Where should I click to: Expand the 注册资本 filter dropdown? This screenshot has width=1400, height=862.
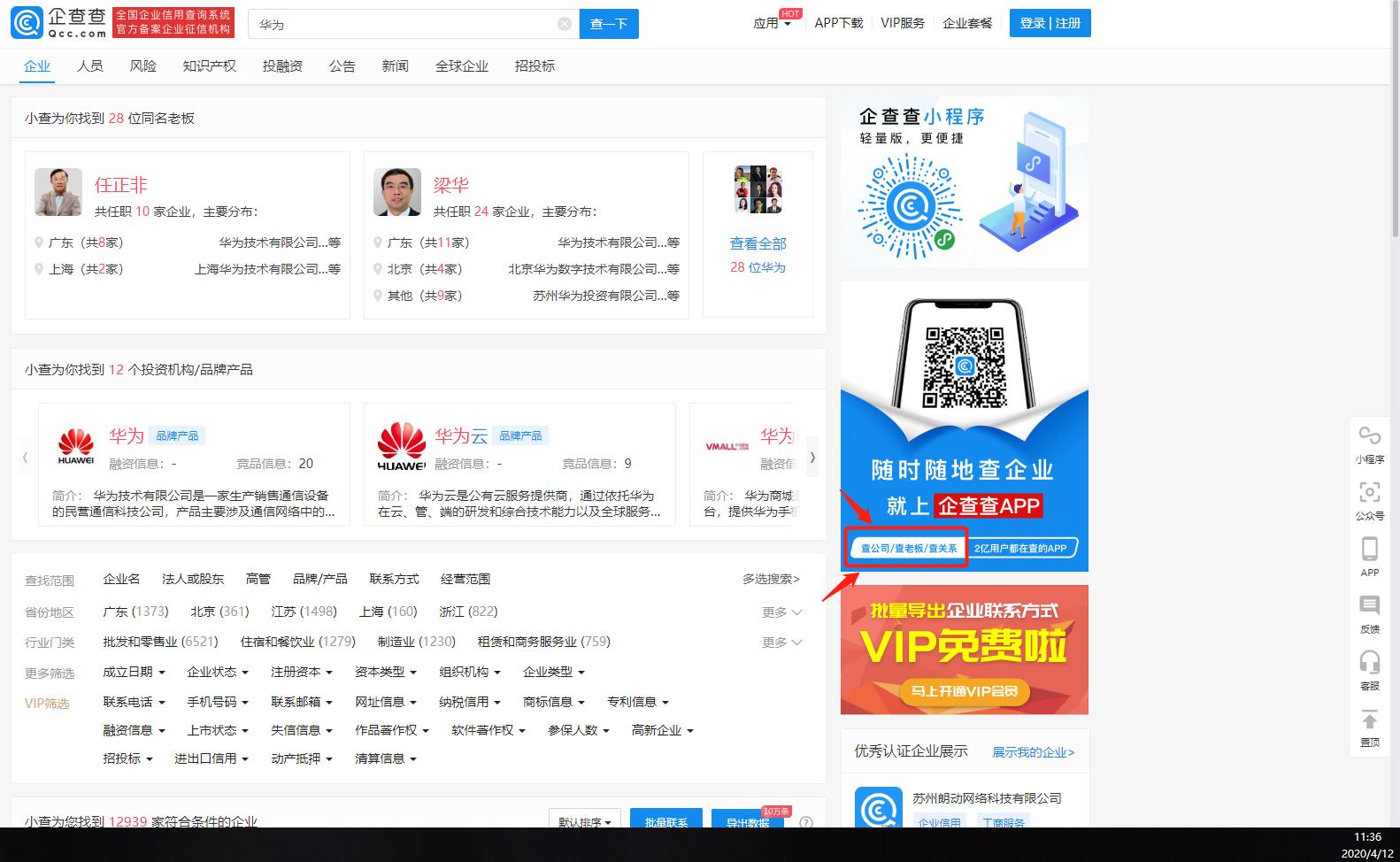(302, 672)
